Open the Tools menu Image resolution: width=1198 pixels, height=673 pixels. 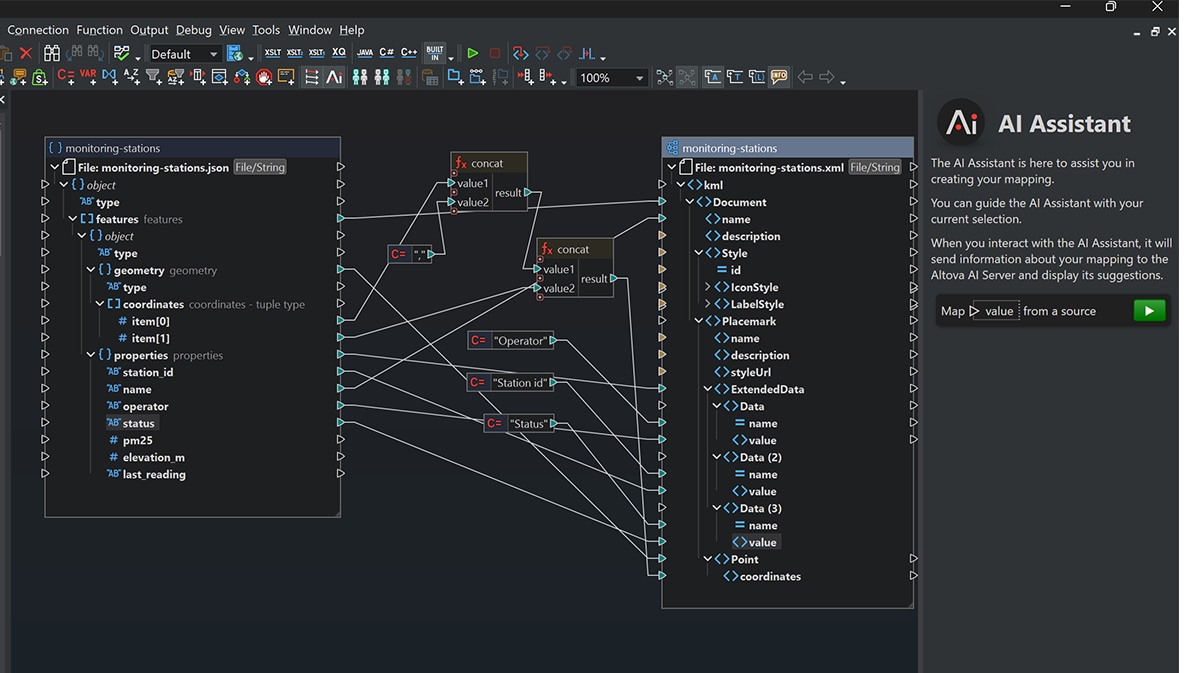pyautogui.click(x=266, y=30)
